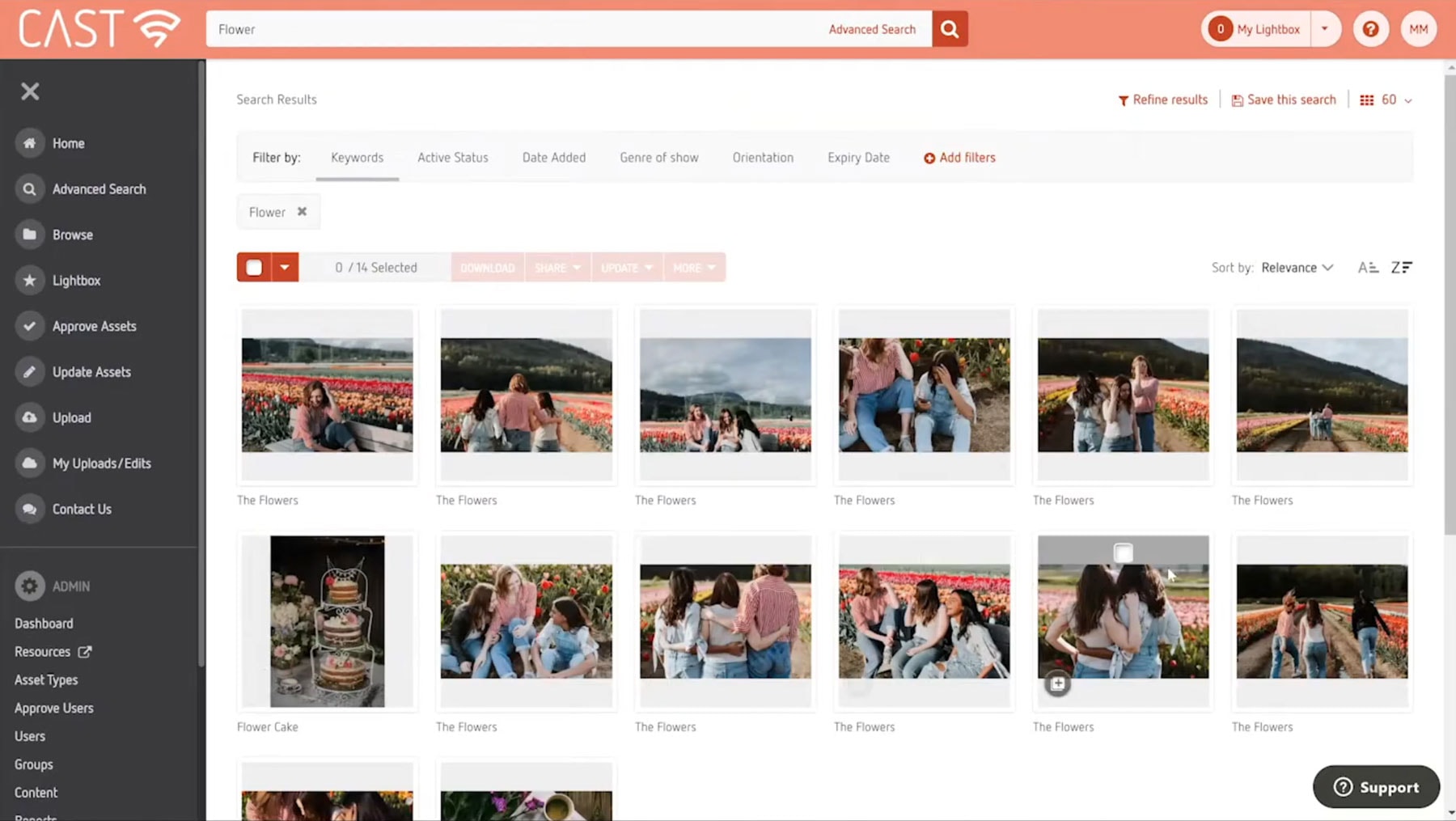Open the Share dropdown
Image resolution: width=1456 pixels, height=821 pixels.
tap(557, 268)
